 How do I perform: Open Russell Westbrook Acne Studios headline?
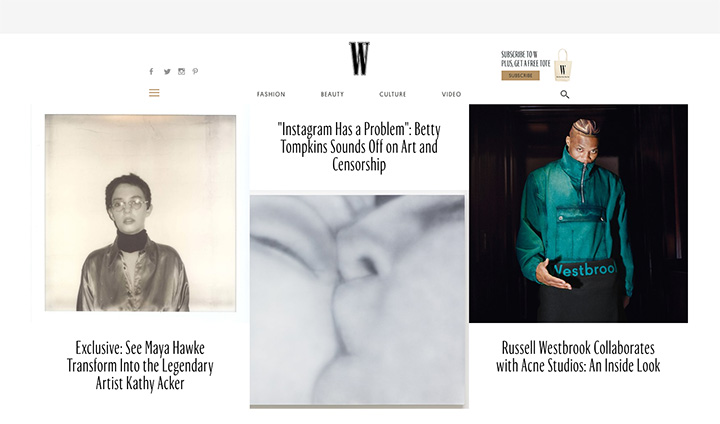pyautogui.click(x=578, y=356)
